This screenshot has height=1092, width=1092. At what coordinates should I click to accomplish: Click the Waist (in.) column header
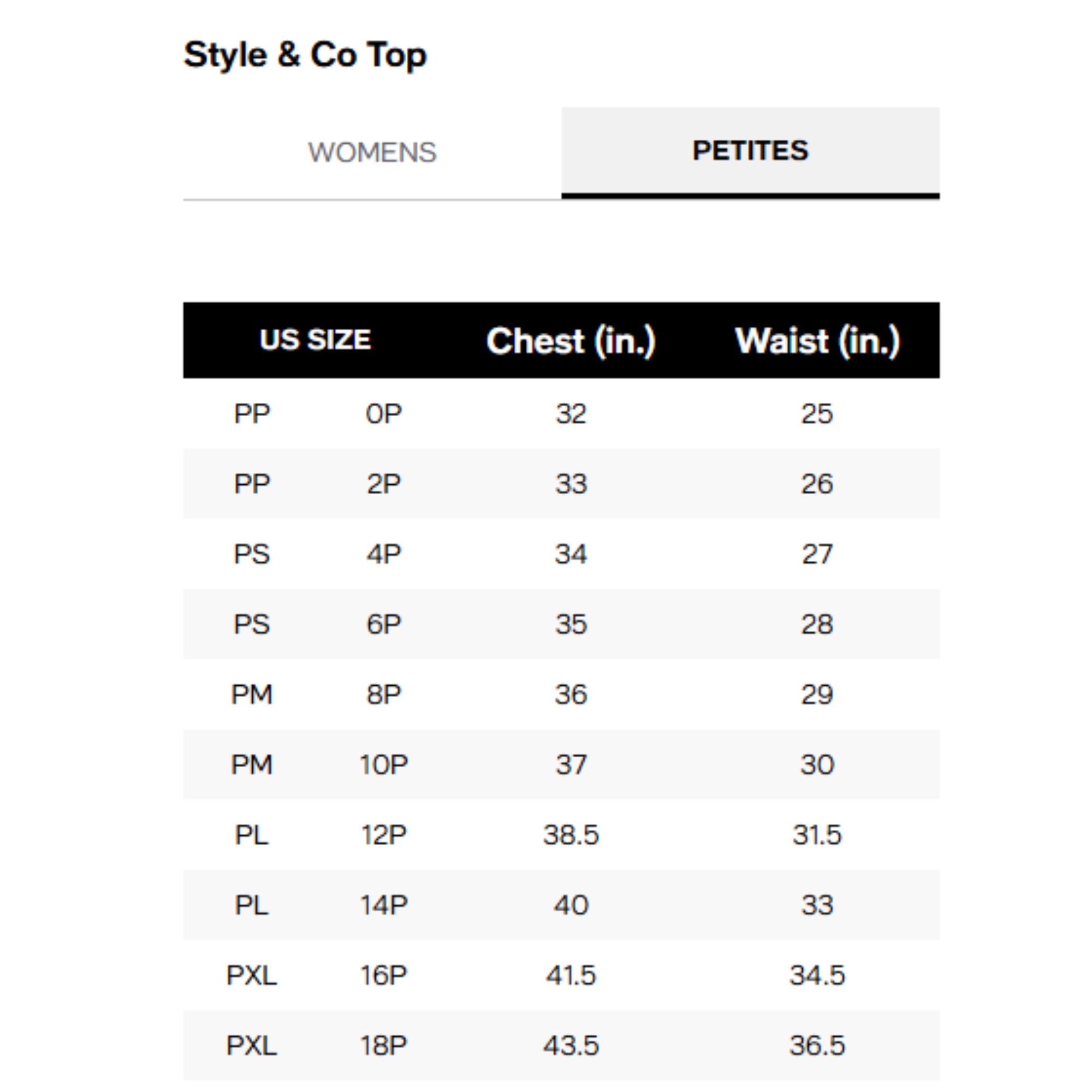pyautogui.click(x=817, y=341)
